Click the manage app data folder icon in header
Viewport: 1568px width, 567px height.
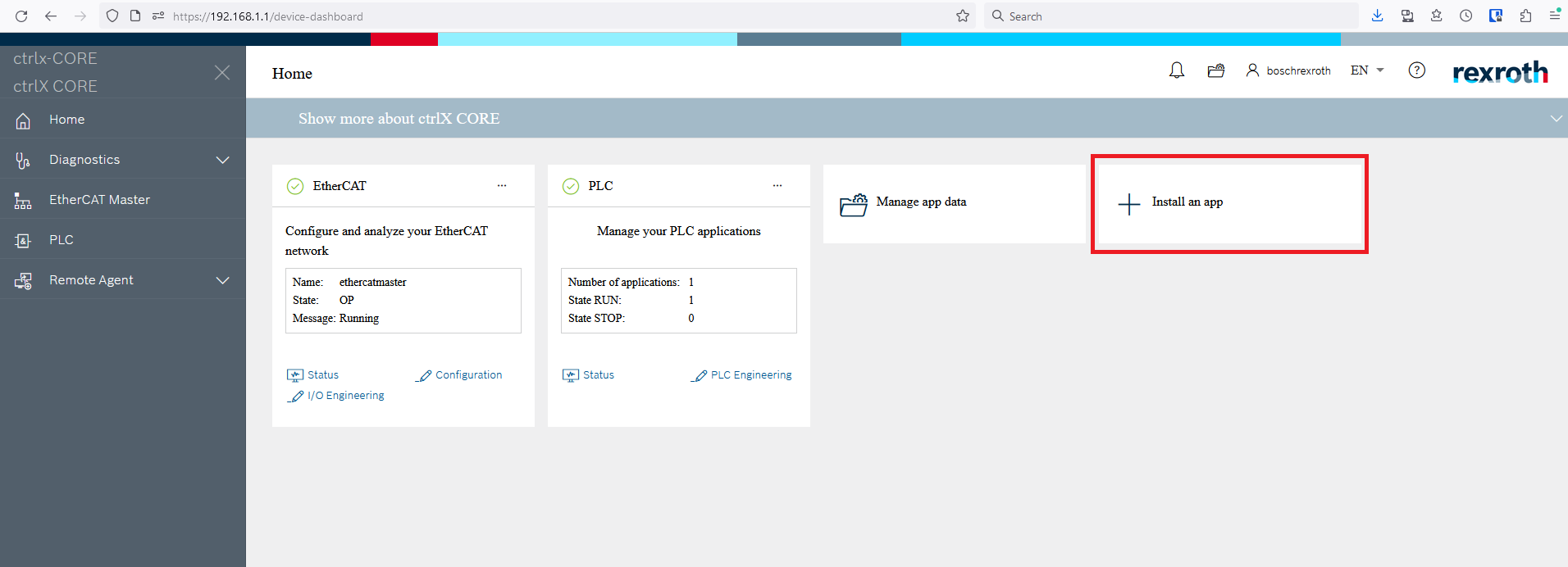(x=1215, y=70)
